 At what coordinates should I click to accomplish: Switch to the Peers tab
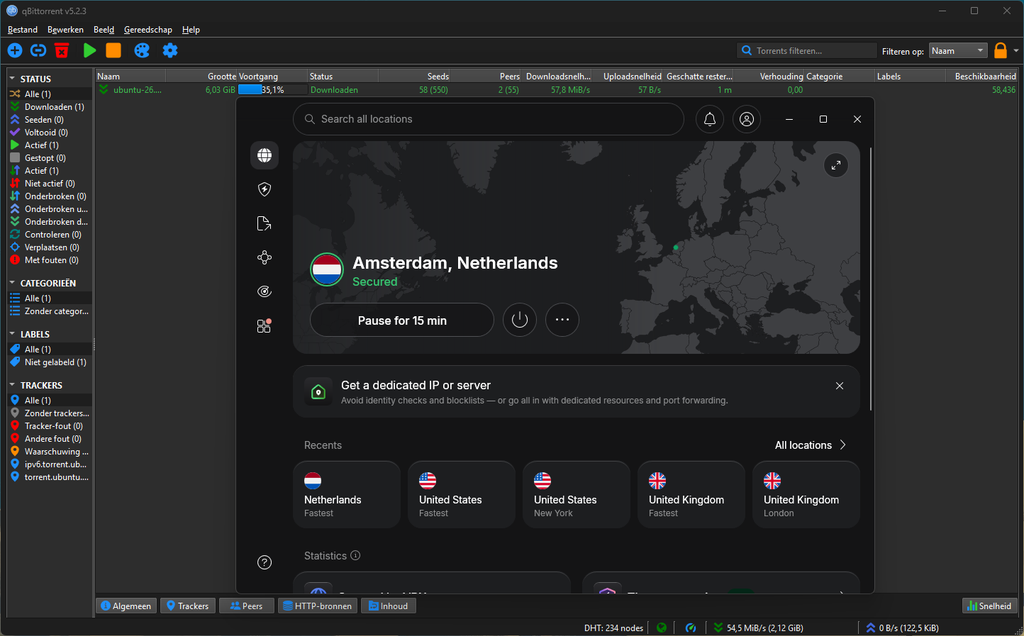coord(246,606)
